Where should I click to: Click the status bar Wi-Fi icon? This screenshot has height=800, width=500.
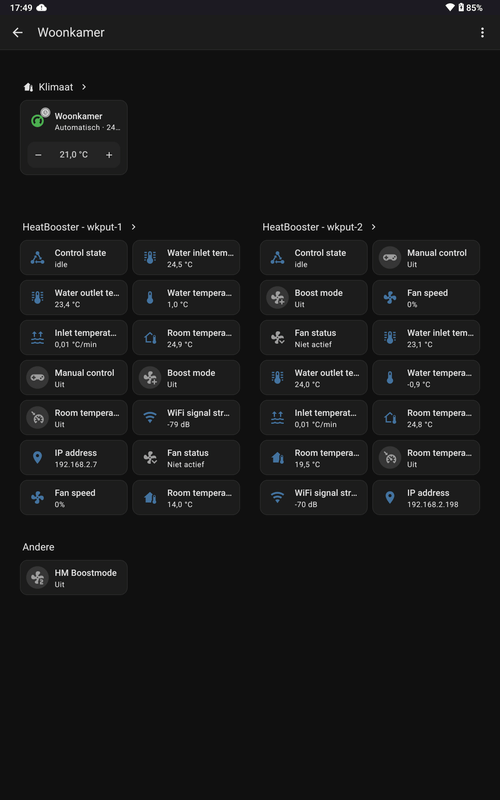point(449,8)
